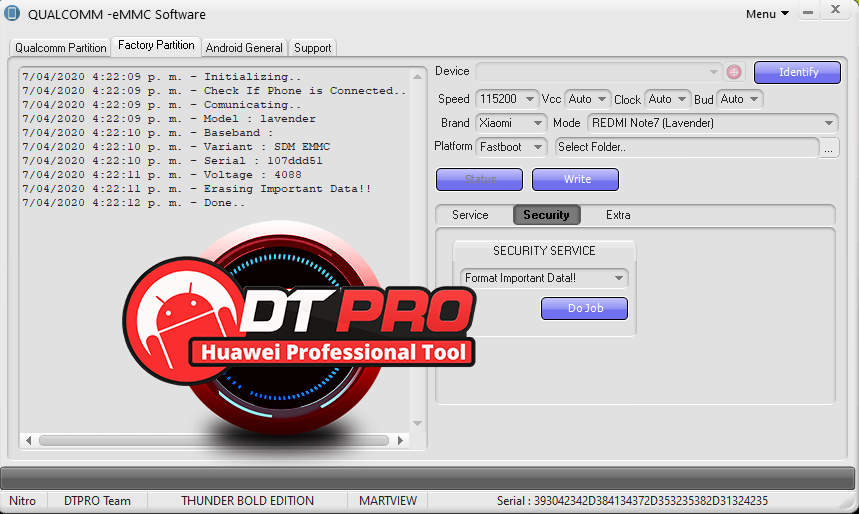Click the Do Job button
The image size is (859, 514).
click(x=585, y=309)
